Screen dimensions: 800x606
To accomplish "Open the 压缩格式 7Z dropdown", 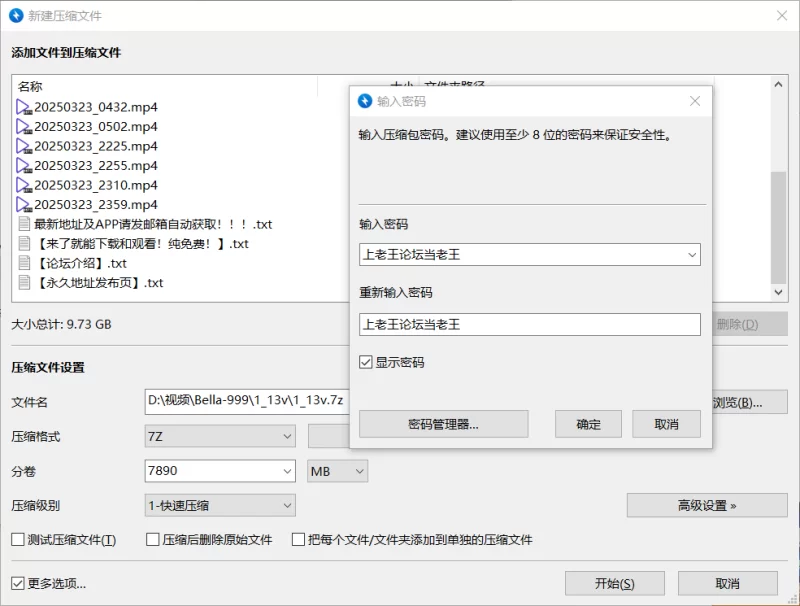I will [x=220, y=437].
